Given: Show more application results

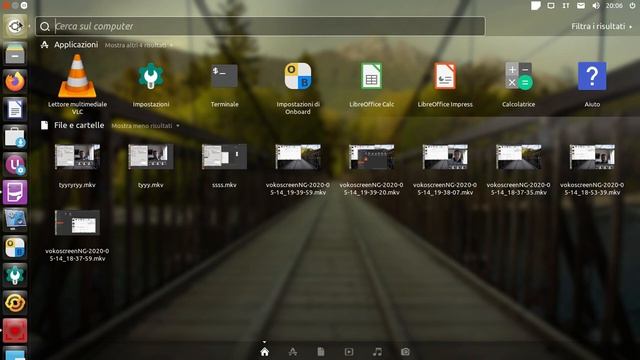Looking at the screenshot, I should click(138, 45).
